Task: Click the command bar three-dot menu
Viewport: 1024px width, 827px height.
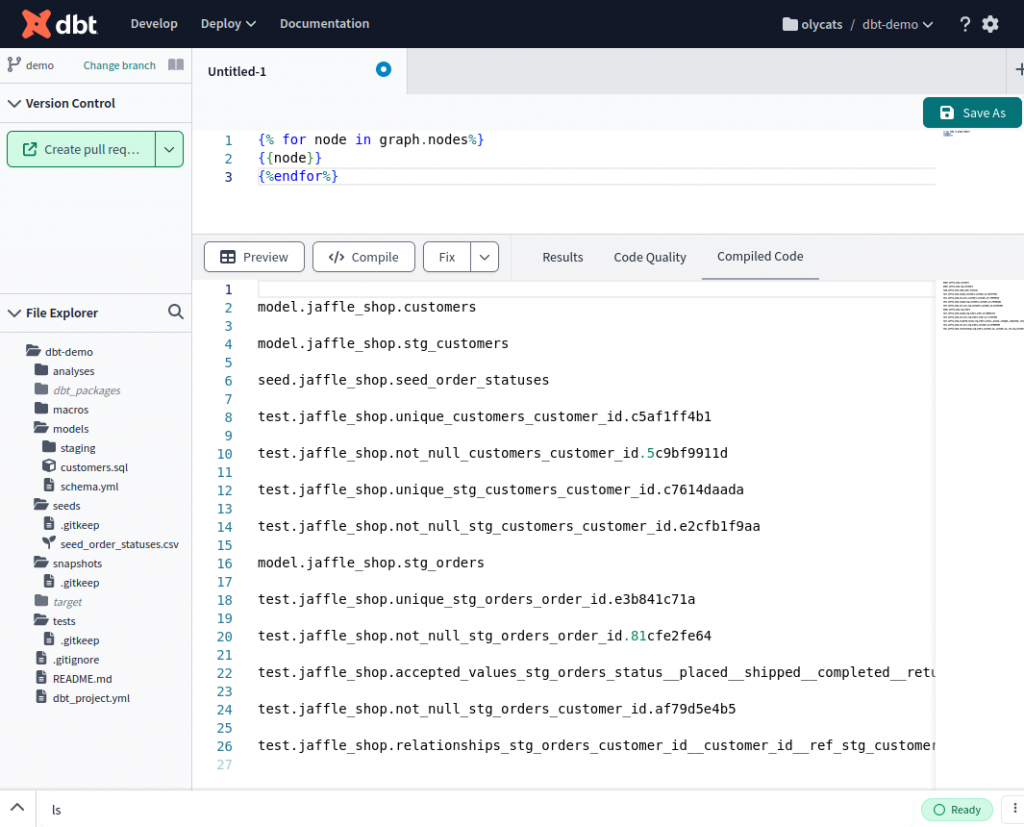Action: click(x=1014, y=809)
